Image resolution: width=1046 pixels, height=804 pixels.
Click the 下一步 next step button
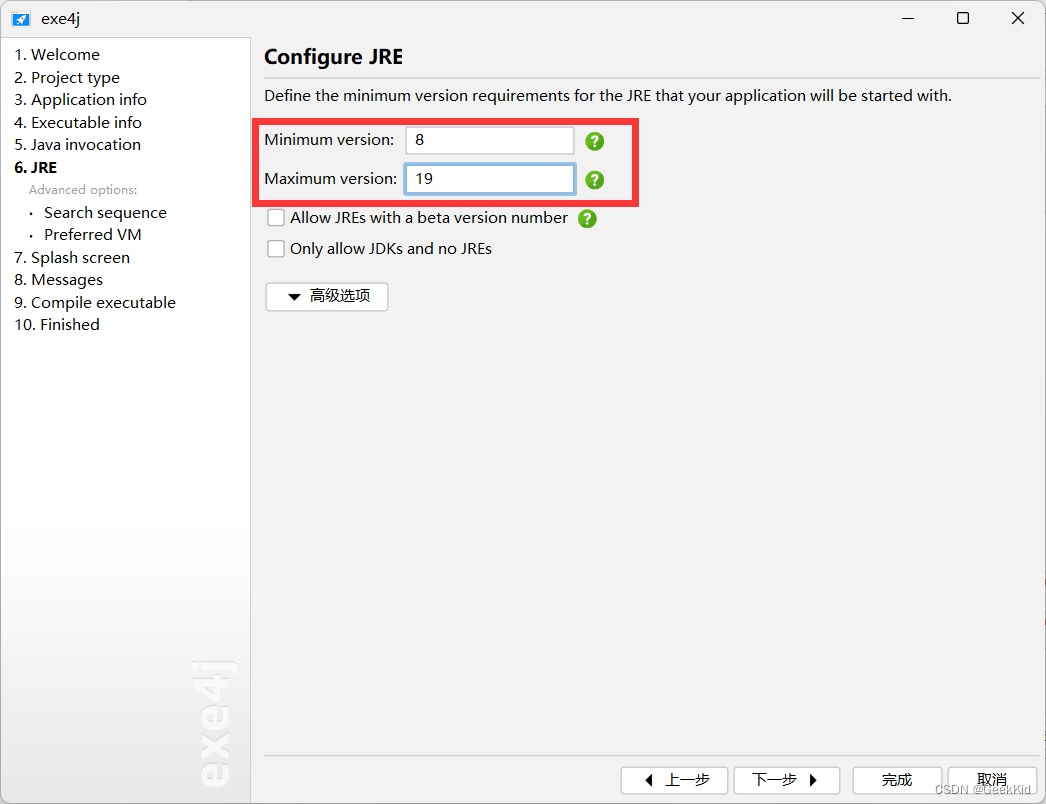[x=787, y=780]
